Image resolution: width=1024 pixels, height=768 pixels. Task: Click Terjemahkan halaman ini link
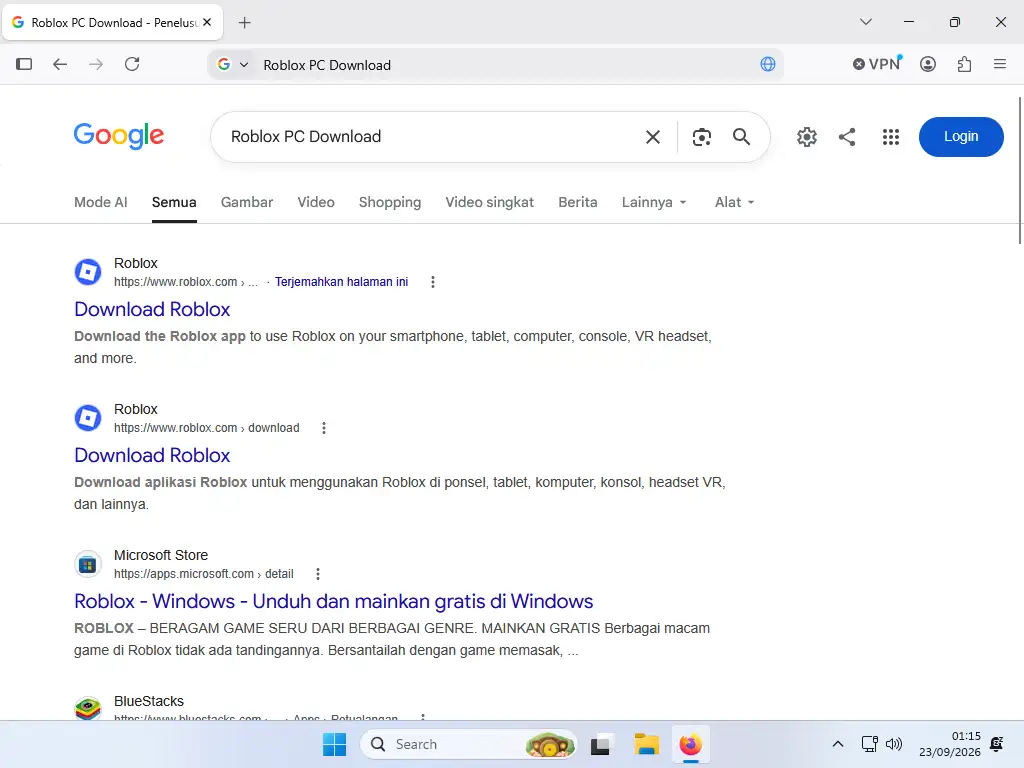pyautogui.click(x=342, y=282)
